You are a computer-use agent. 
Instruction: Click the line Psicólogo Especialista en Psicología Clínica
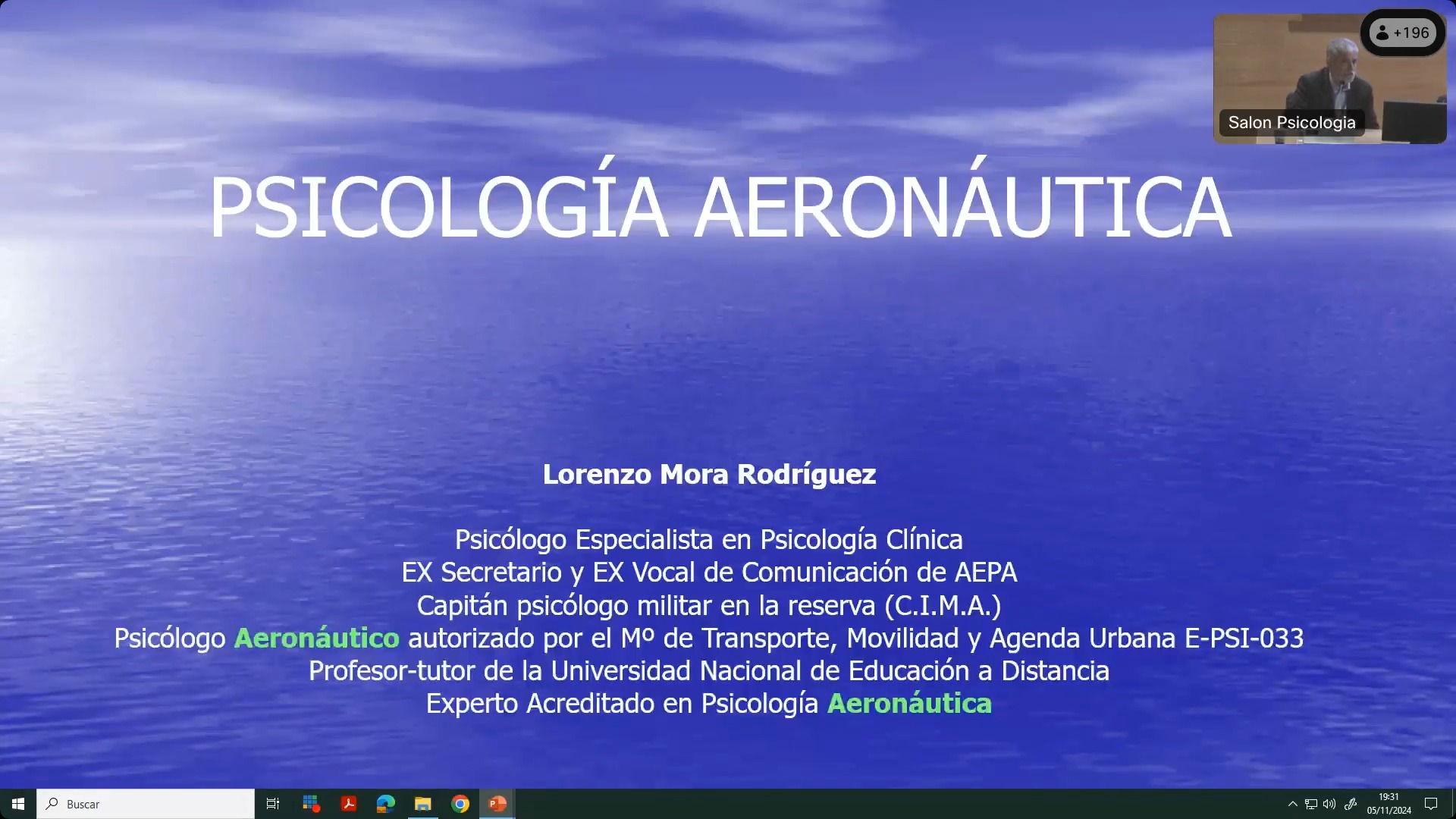coord(709,540)
